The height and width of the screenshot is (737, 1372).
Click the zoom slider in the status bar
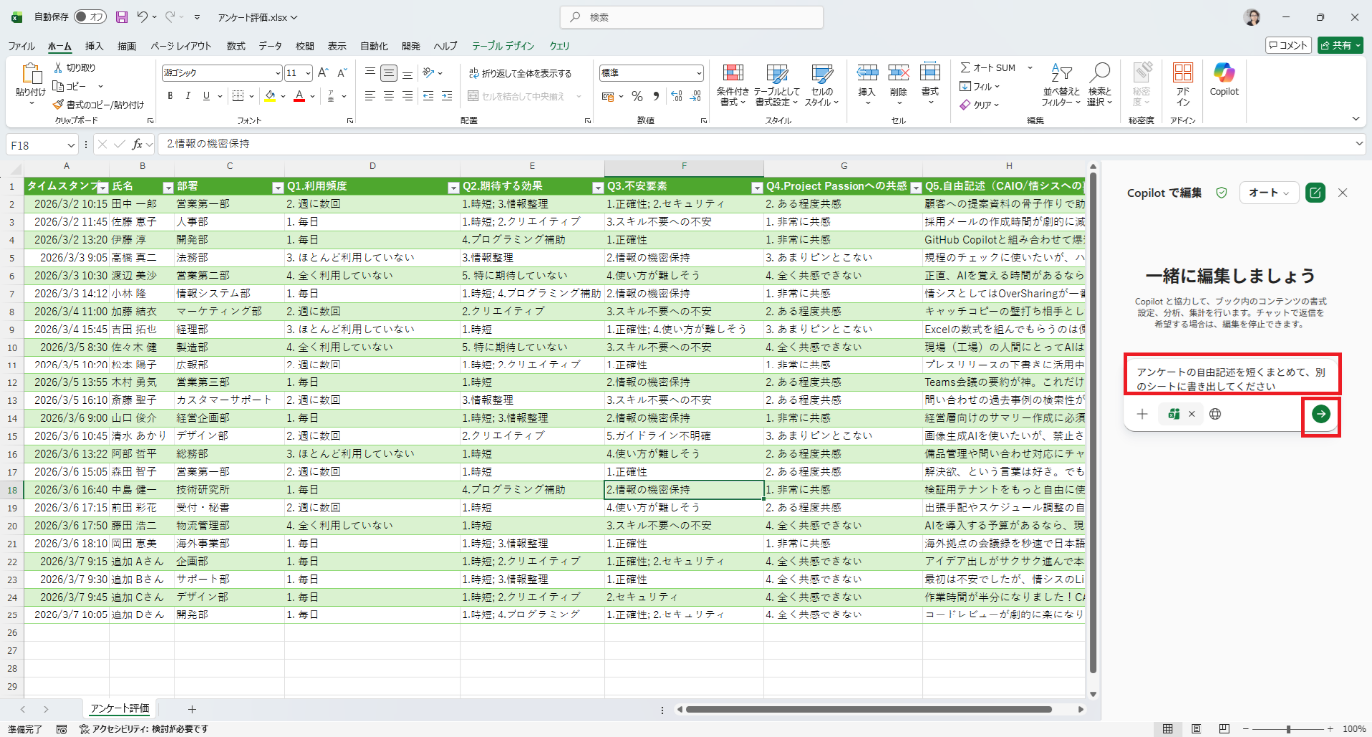(1288, 729)
